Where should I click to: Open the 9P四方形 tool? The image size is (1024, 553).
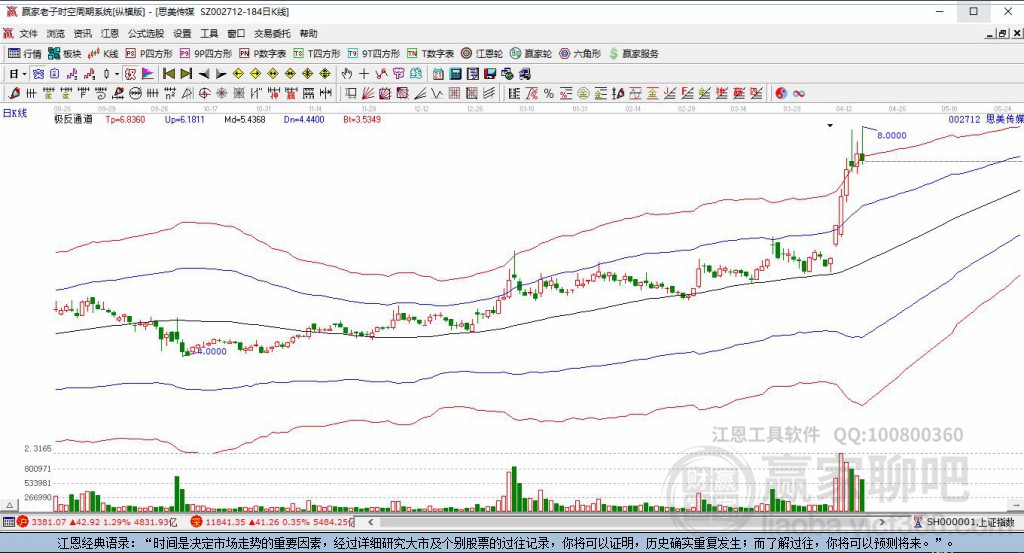tap(206, 54)
